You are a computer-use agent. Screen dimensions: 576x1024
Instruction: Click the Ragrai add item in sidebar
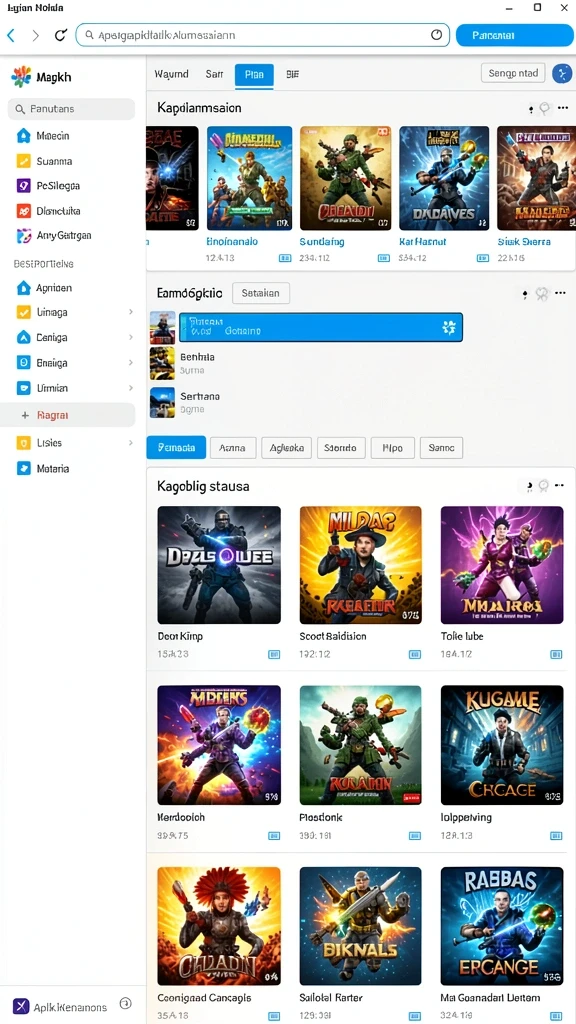point(68,415)
